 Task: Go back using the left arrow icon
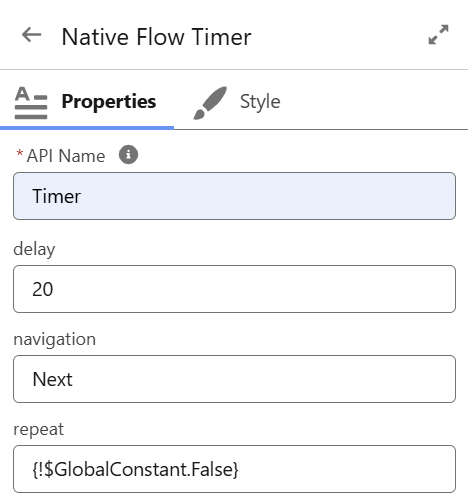[x=32, y=35]
